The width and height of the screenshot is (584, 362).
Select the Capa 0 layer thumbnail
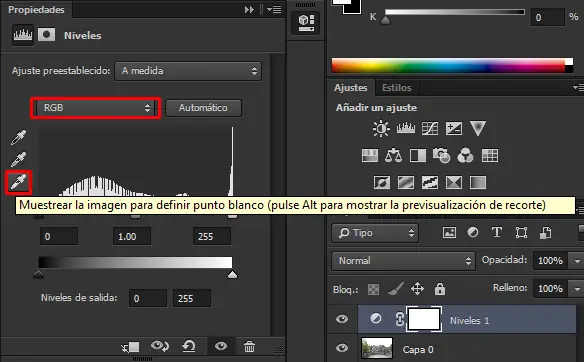click(377, 348)
